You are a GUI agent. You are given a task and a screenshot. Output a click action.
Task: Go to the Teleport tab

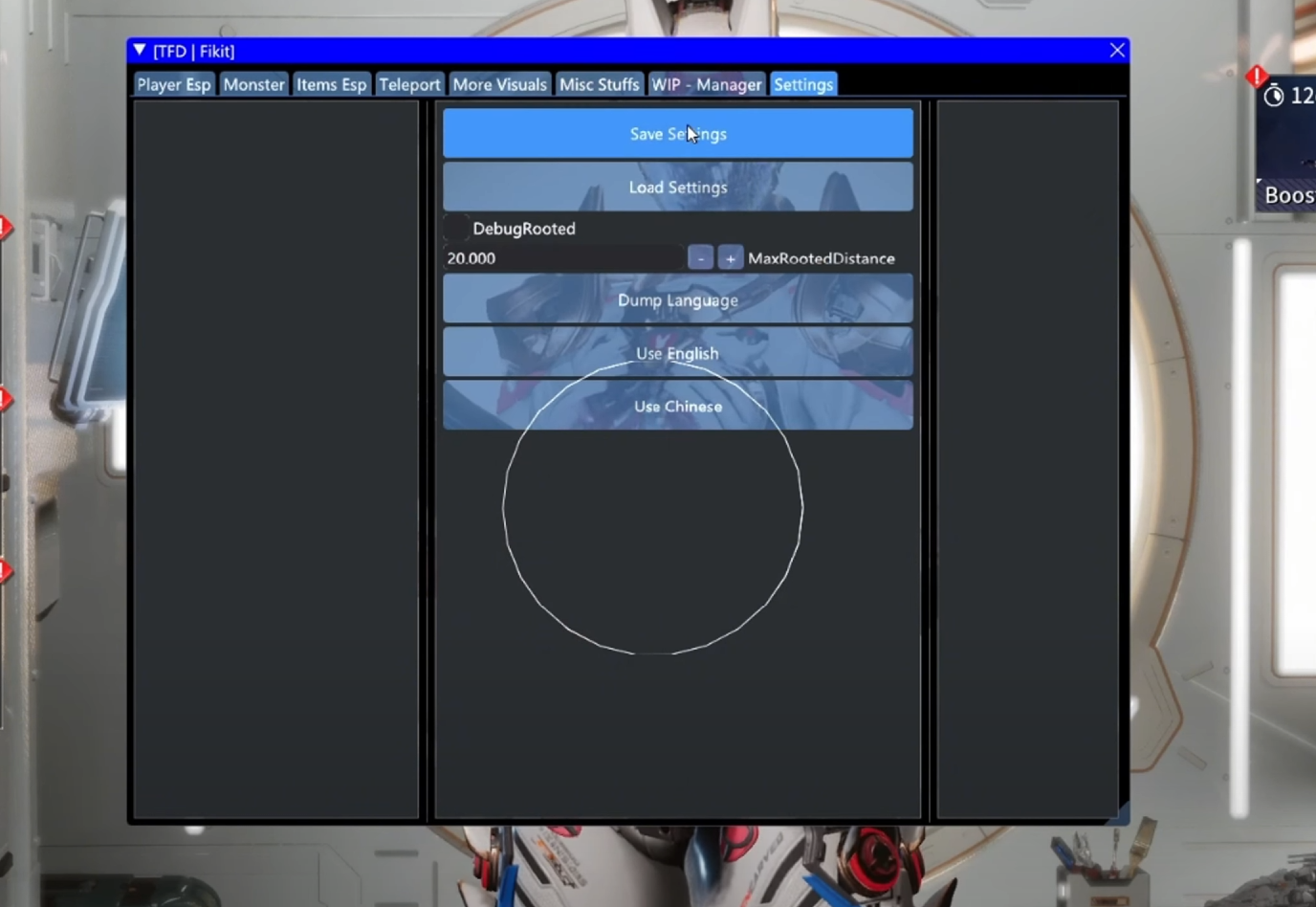point(409,85)
